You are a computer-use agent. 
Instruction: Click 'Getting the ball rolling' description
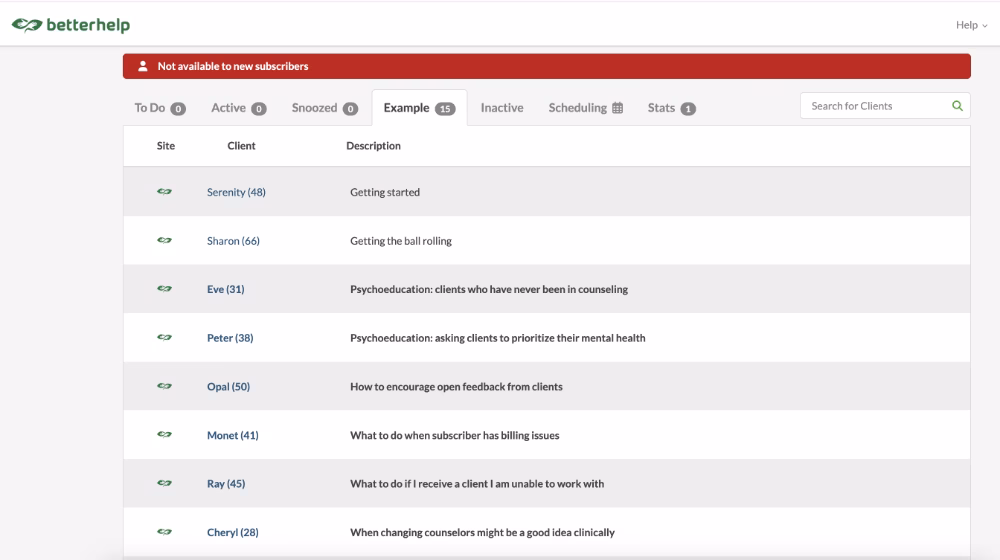(401, 240)
